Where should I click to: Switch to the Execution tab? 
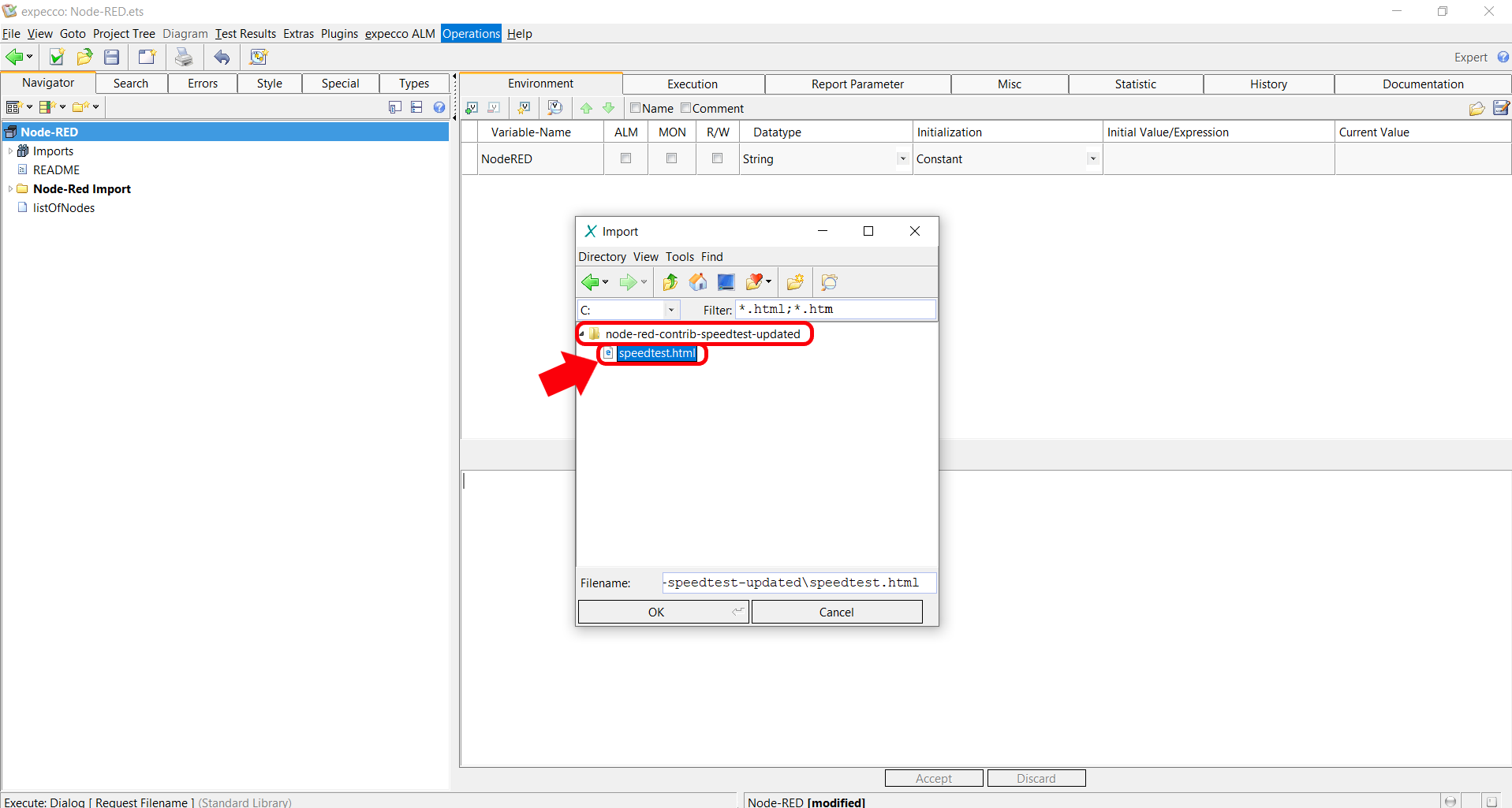(x=692, y=84)
